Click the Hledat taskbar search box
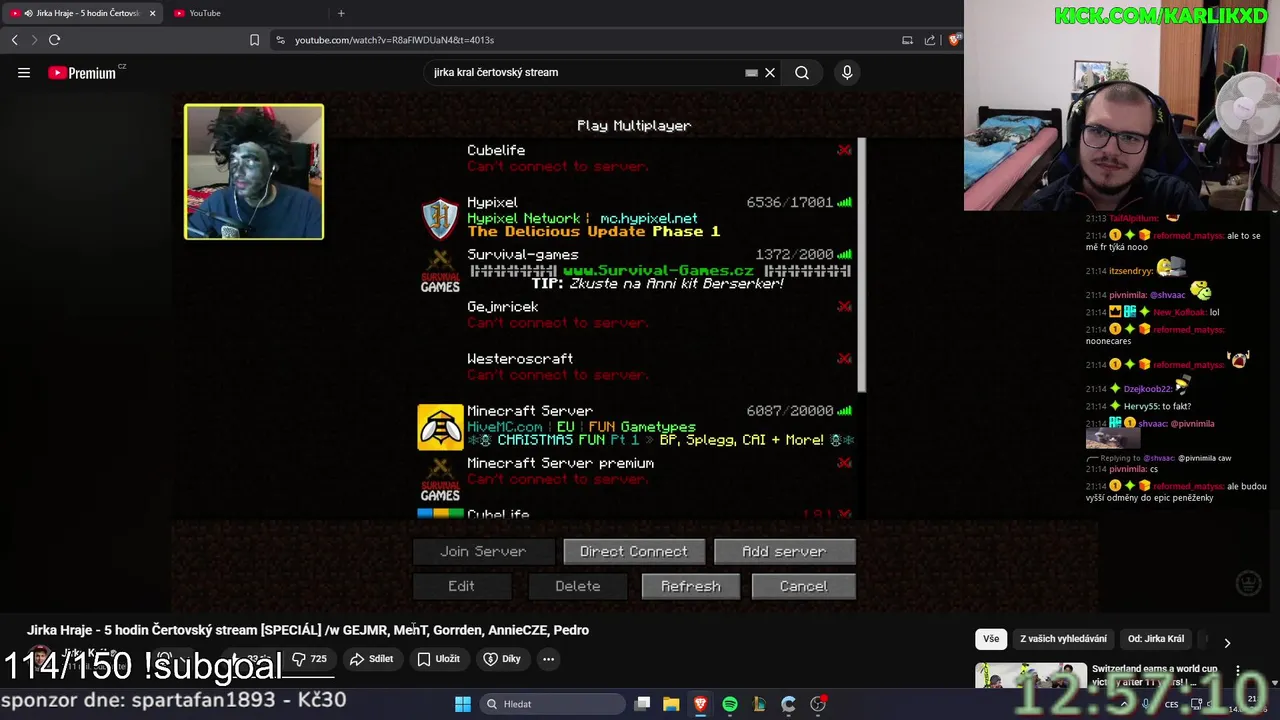Viewport: 1280px width, 720px height. 550,704
